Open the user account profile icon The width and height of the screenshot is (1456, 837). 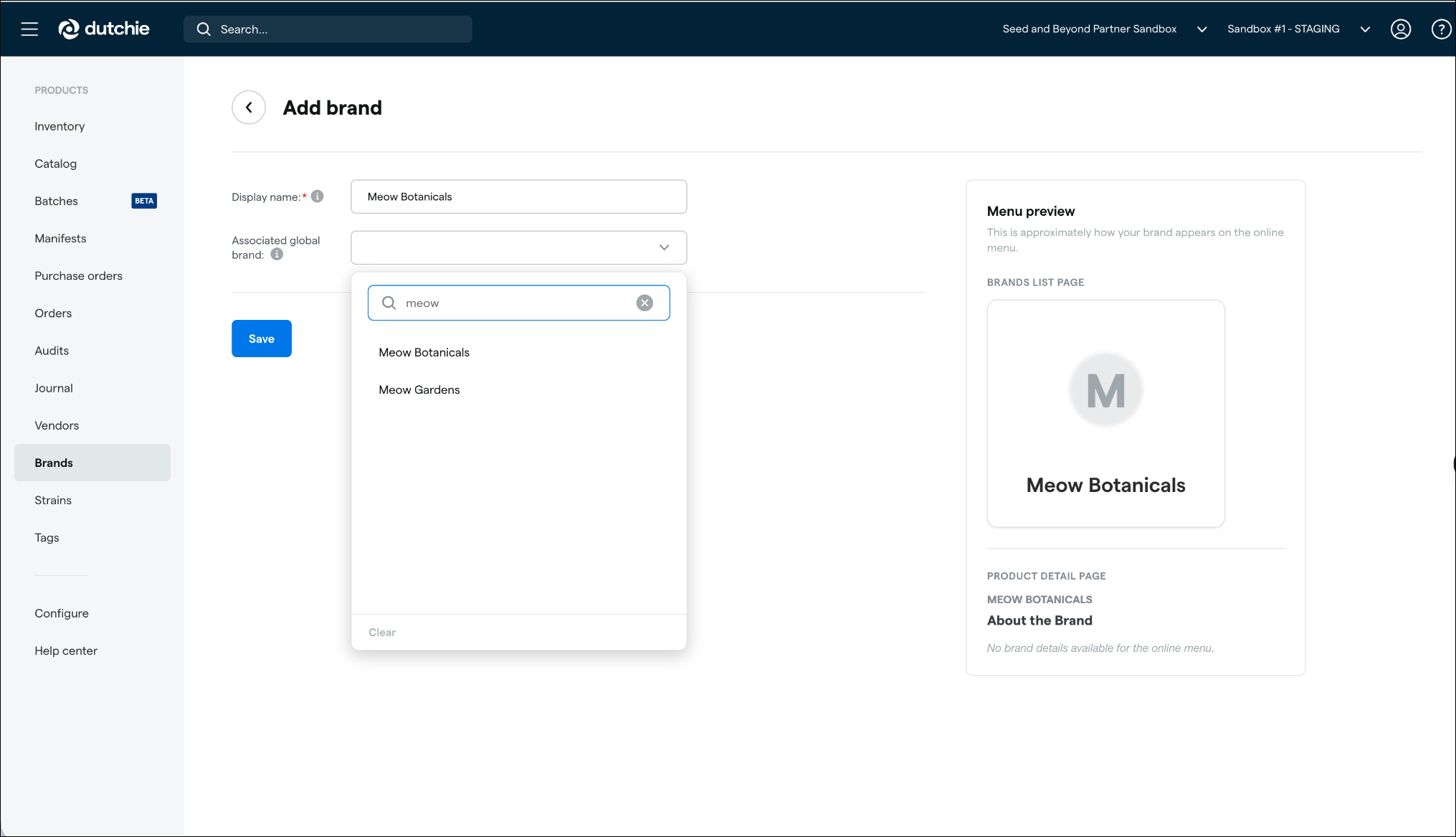pos(1400,29)
